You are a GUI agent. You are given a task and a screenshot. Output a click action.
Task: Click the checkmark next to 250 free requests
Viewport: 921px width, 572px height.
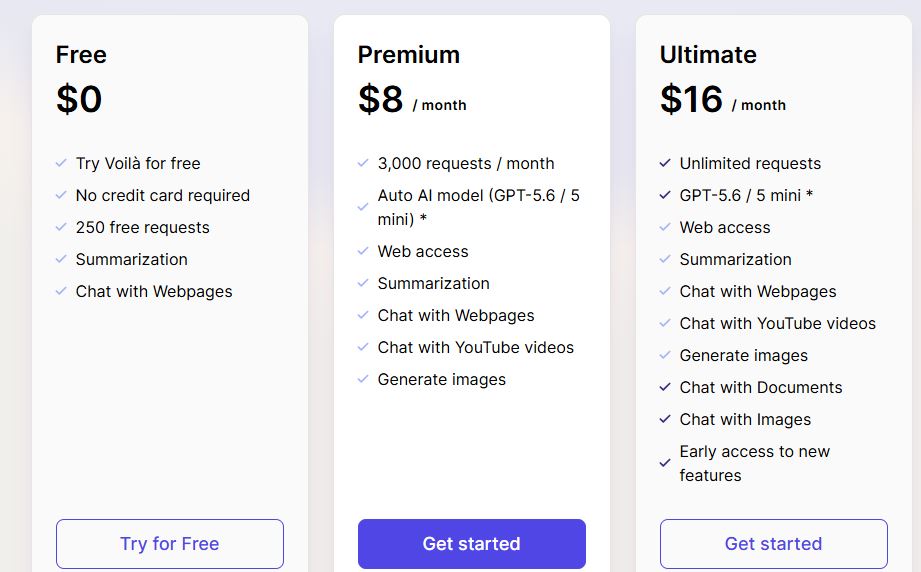61,227
